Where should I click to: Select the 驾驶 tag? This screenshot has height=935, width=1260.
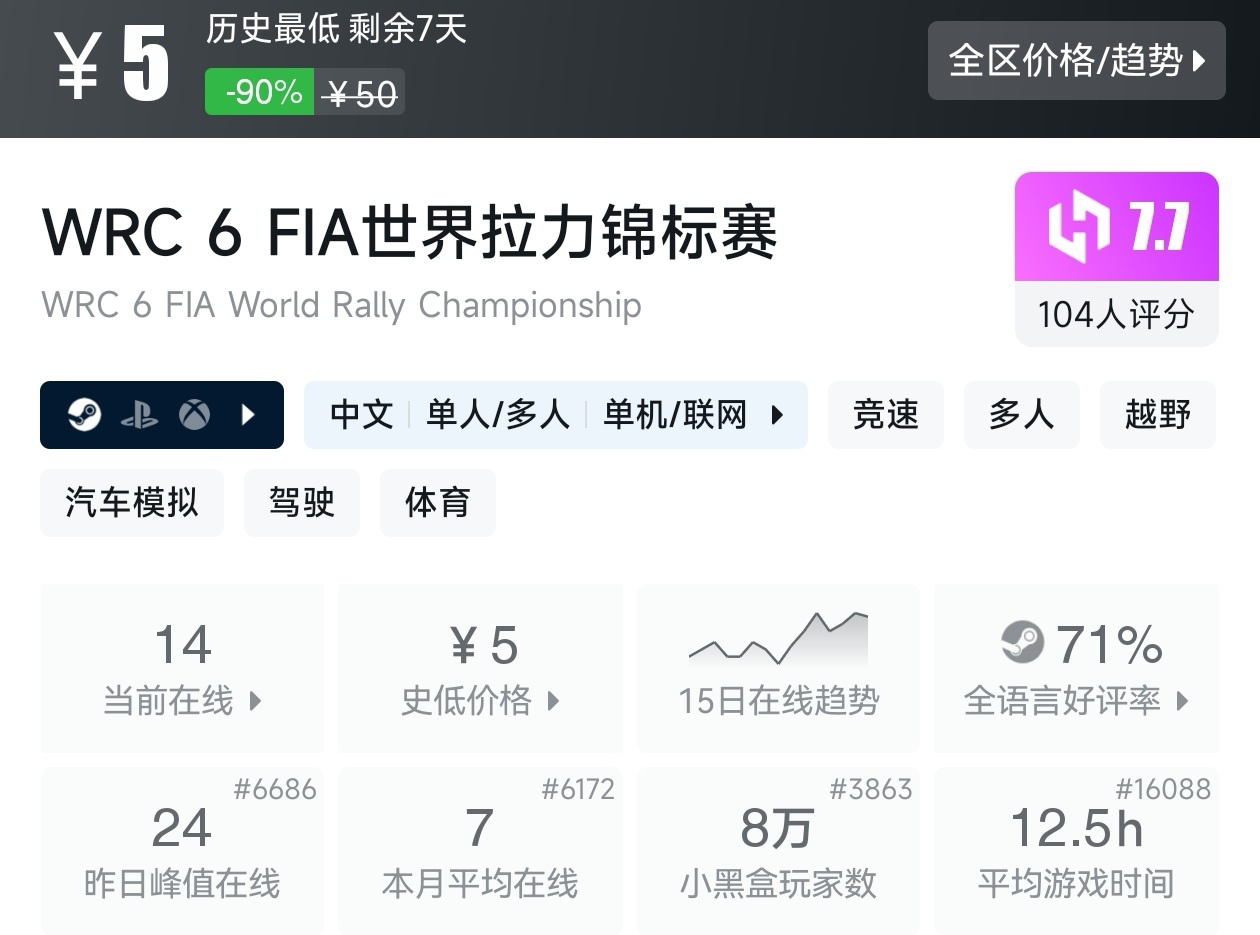302,502
